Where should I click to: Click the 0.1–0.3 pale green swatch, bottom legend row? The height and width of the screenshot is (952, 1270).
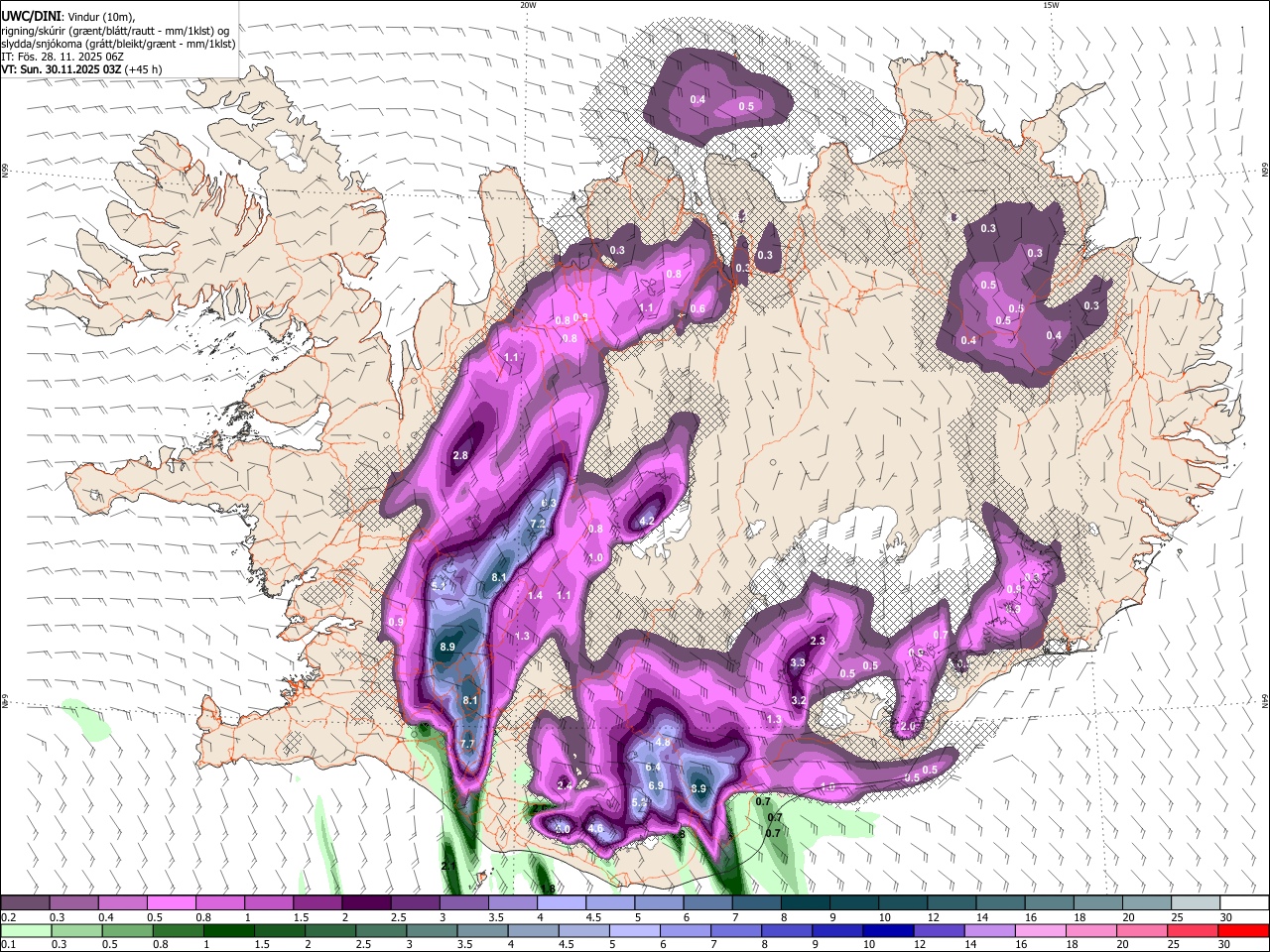(26, 931)
